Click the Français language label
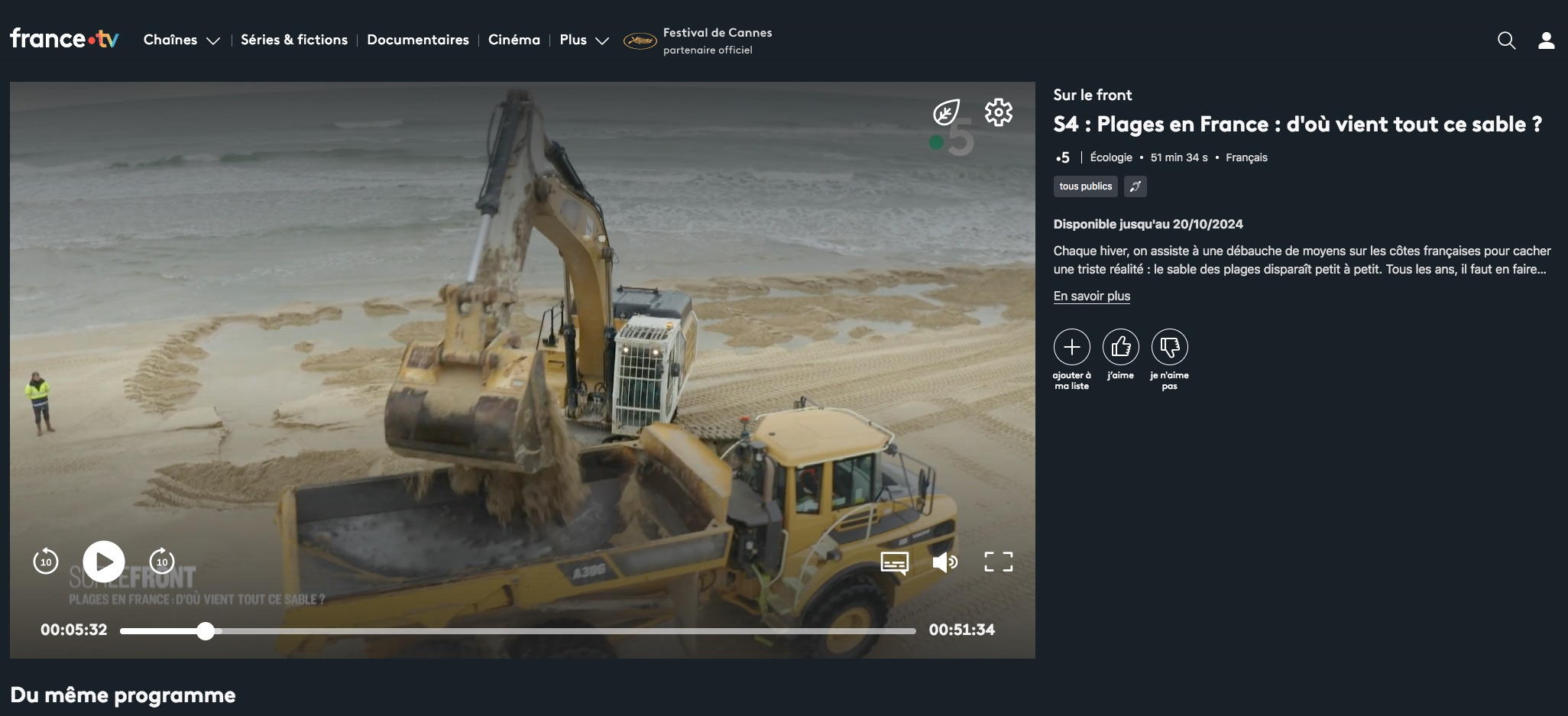1568x716 pixels. (1246, 157)
